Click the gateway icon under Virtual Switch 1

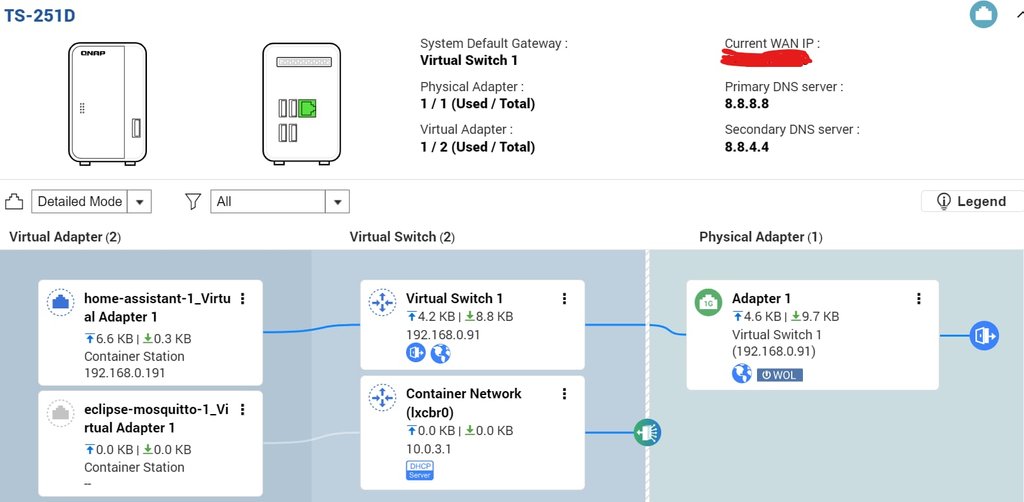tap(416, 353)
